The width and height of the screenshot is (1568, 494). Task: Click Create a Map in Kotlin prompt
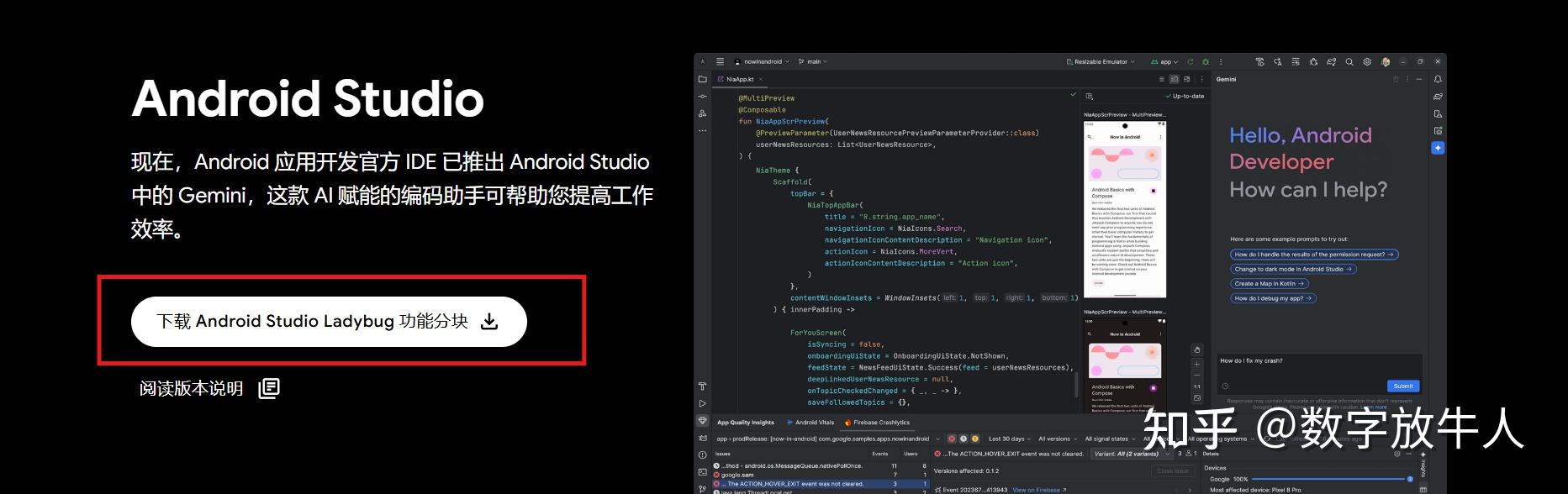click(1270, 284)
